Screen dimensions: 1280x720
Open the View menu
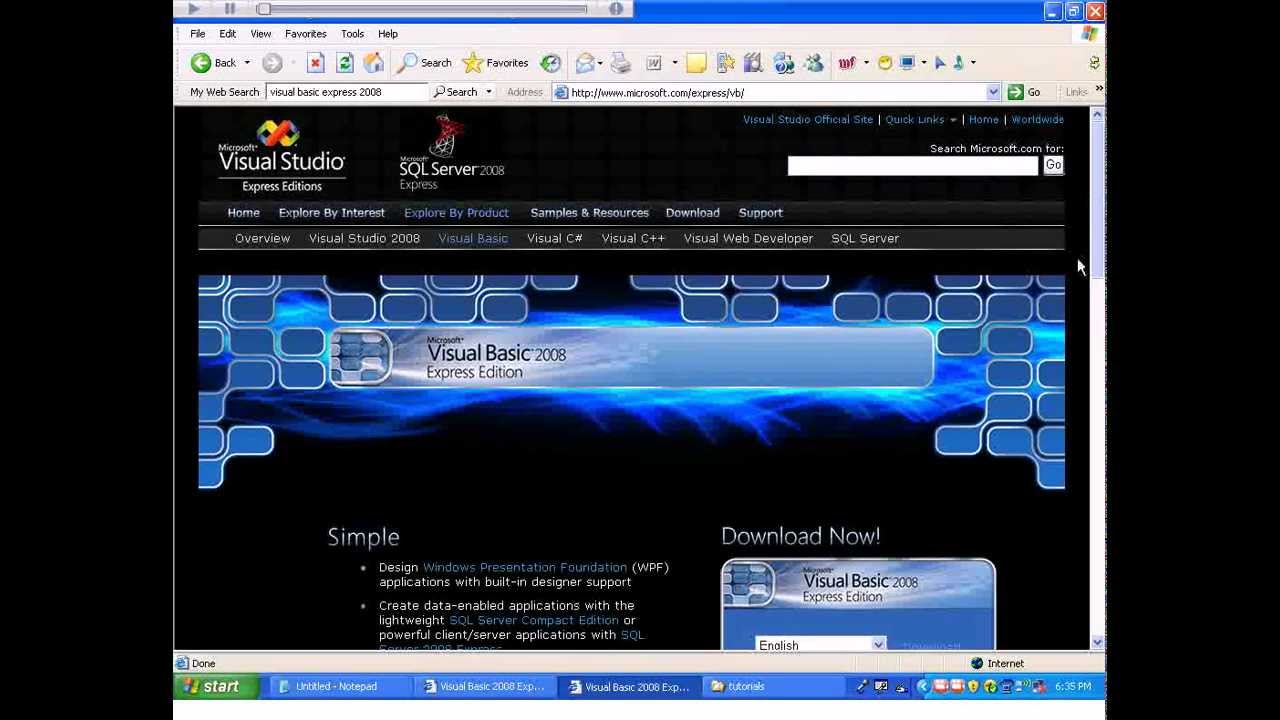tap(261, 34)
